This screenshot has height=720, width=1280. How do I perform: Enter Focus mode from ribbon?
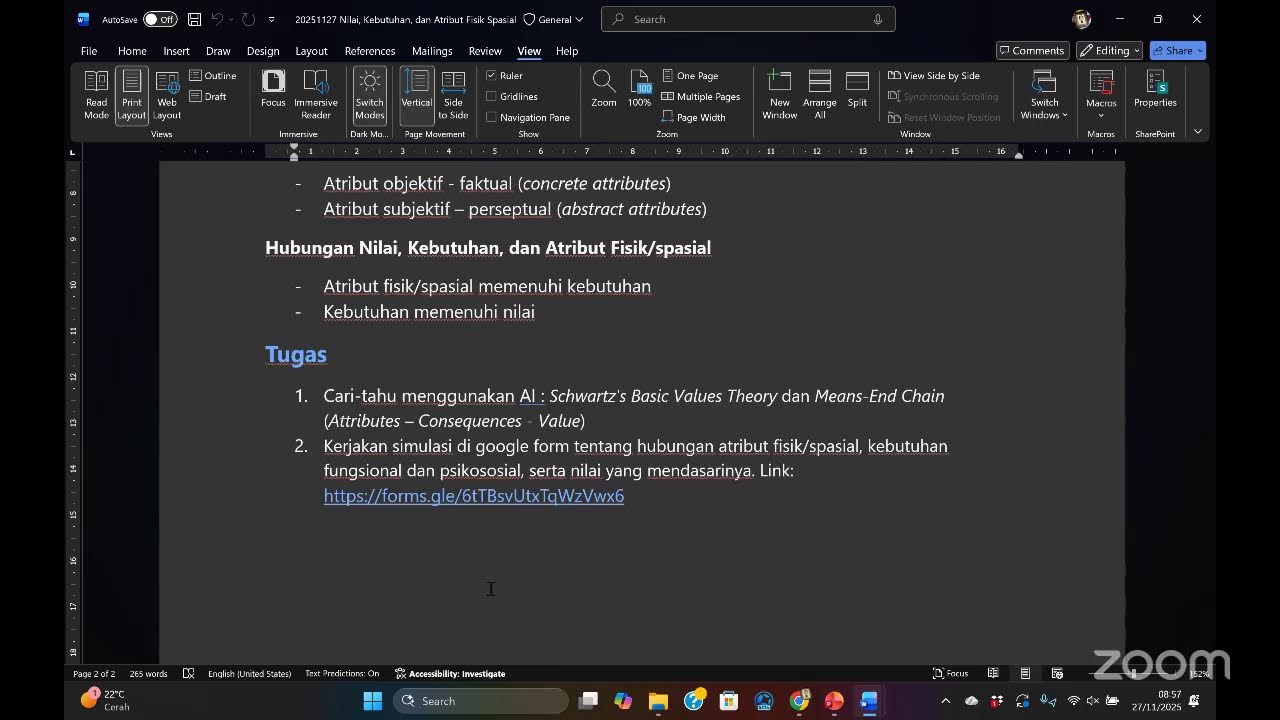point(273,89)
